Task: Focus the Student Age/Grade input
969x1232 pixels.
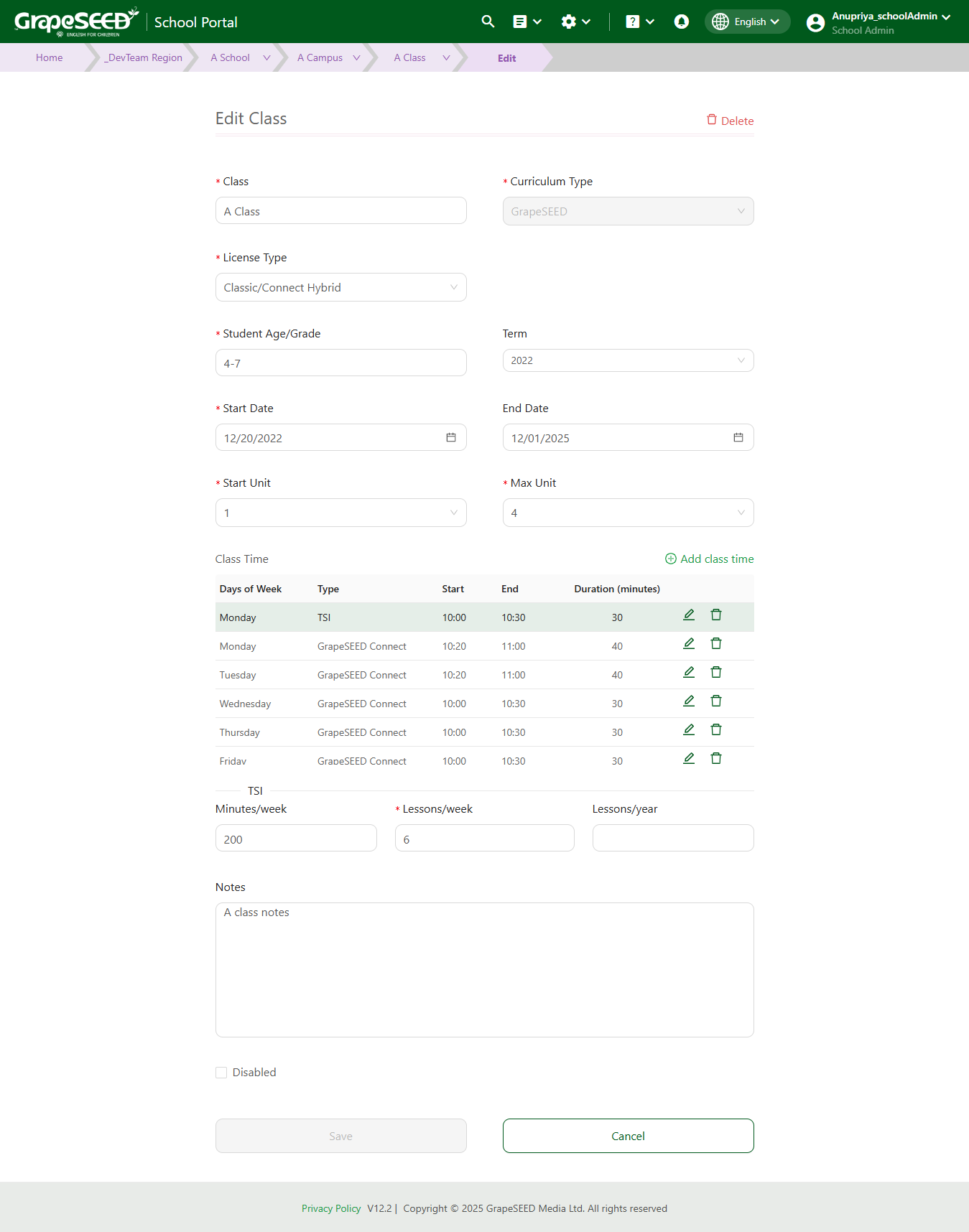Action: [x=341, y=363]
